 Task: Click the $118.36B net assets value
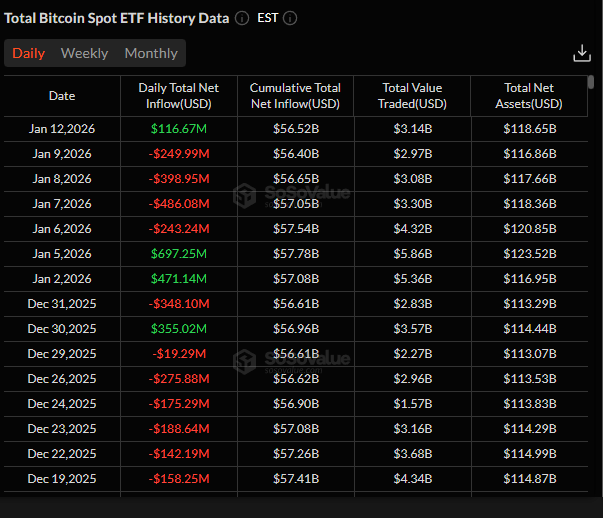[530, 204]
